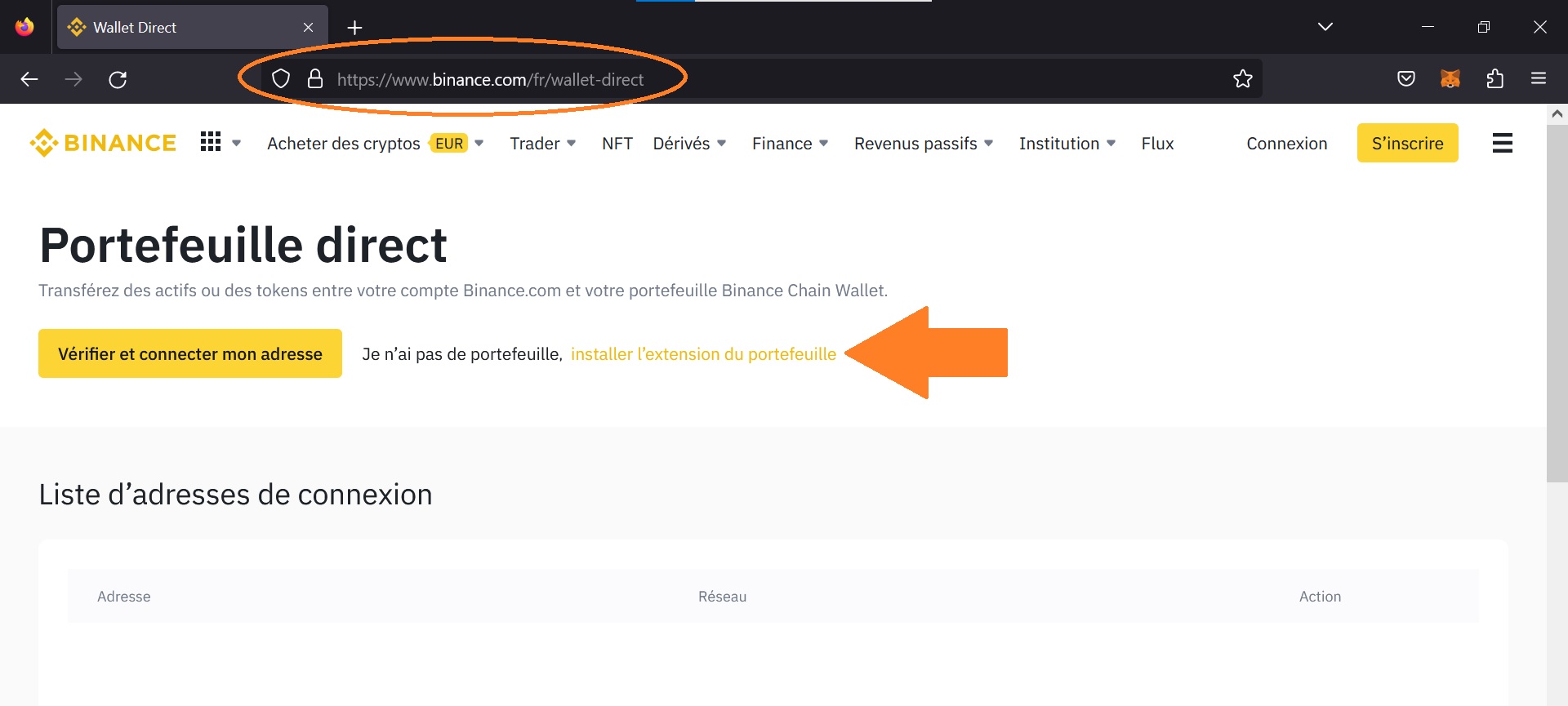Close the Wallet Direct tab
This screenshot has height=706, width=1568.
pyautogui.click(x=308, y=27)
